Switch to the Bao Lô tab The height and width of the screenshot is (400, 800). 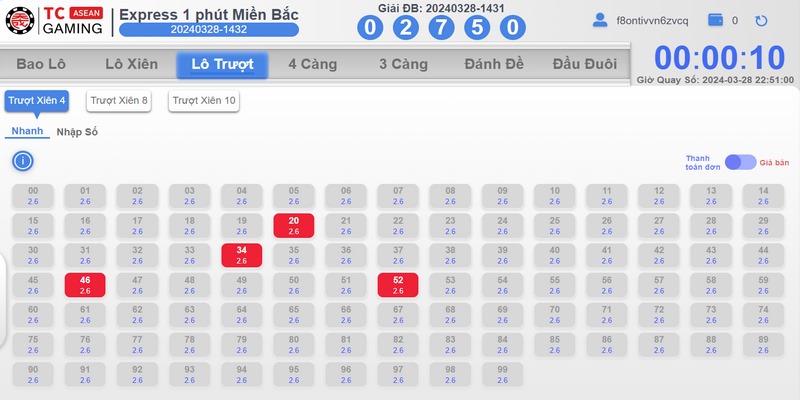pyautogui.click(x=41, y=64)
